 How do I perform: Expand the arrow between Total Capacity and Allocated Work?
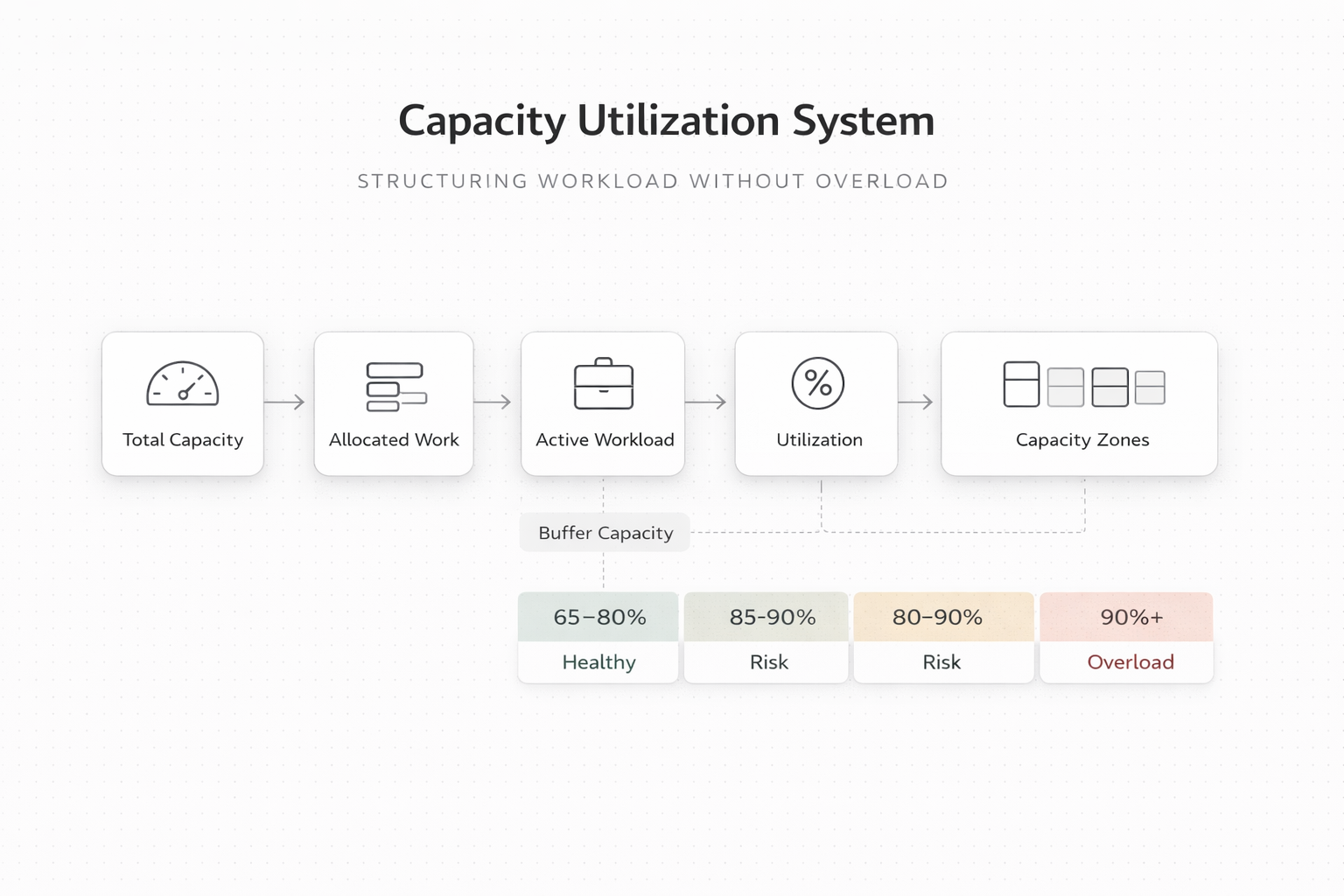pos(288,402)
